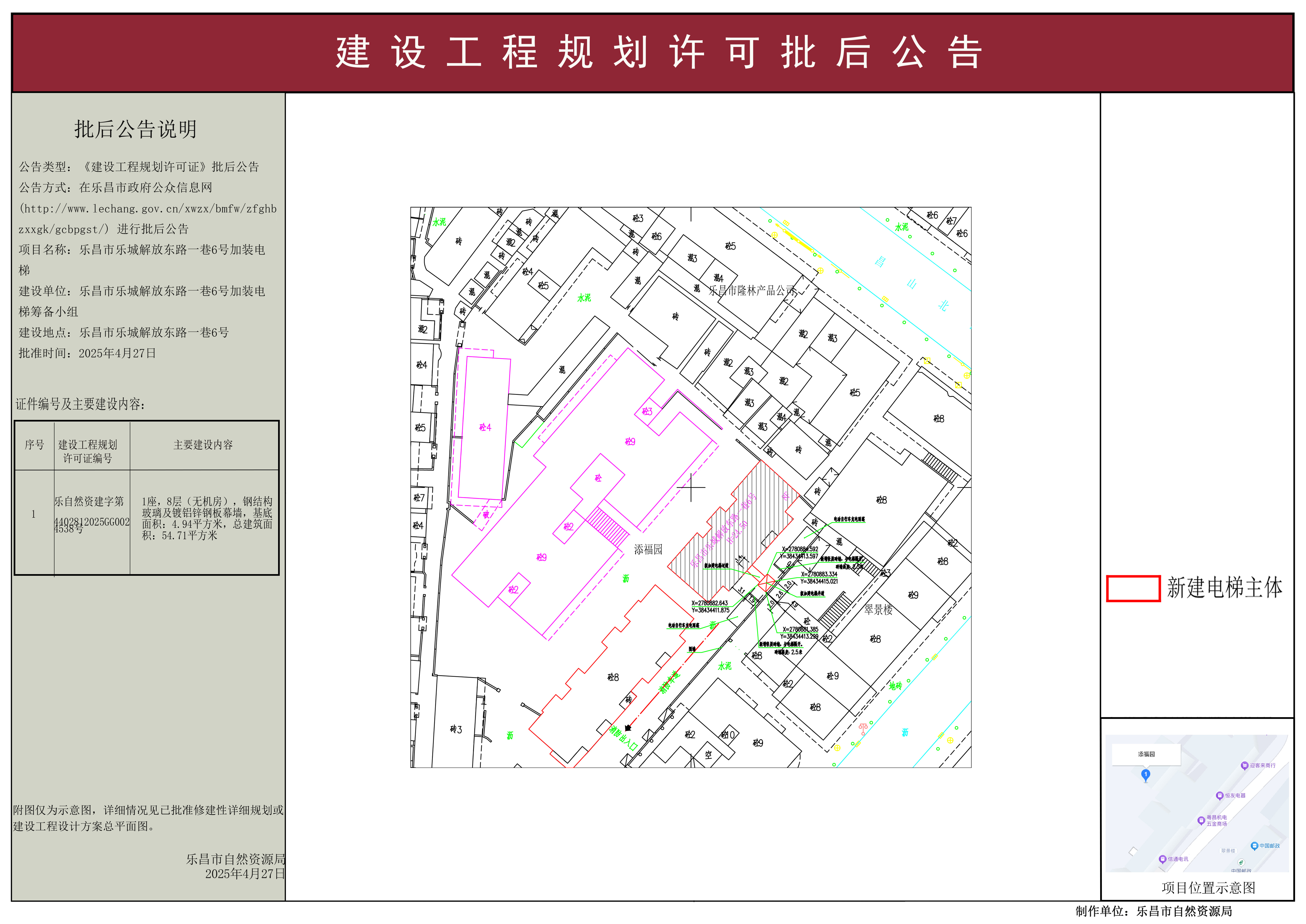Click the legend text 新建电梯主体
The width and height of the screenshot is (1306, 924).
pos(1225,588)
